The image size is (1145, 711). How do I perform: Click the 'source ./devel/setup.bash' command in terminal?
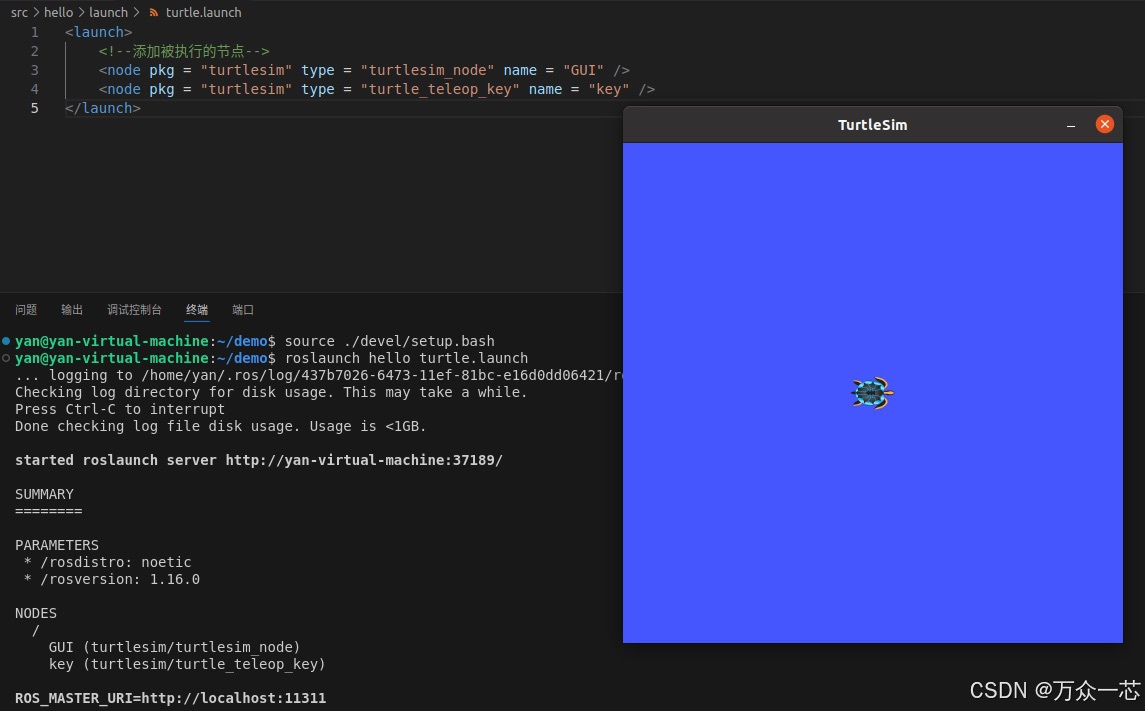pyautogui.click(x=389, y=341)
